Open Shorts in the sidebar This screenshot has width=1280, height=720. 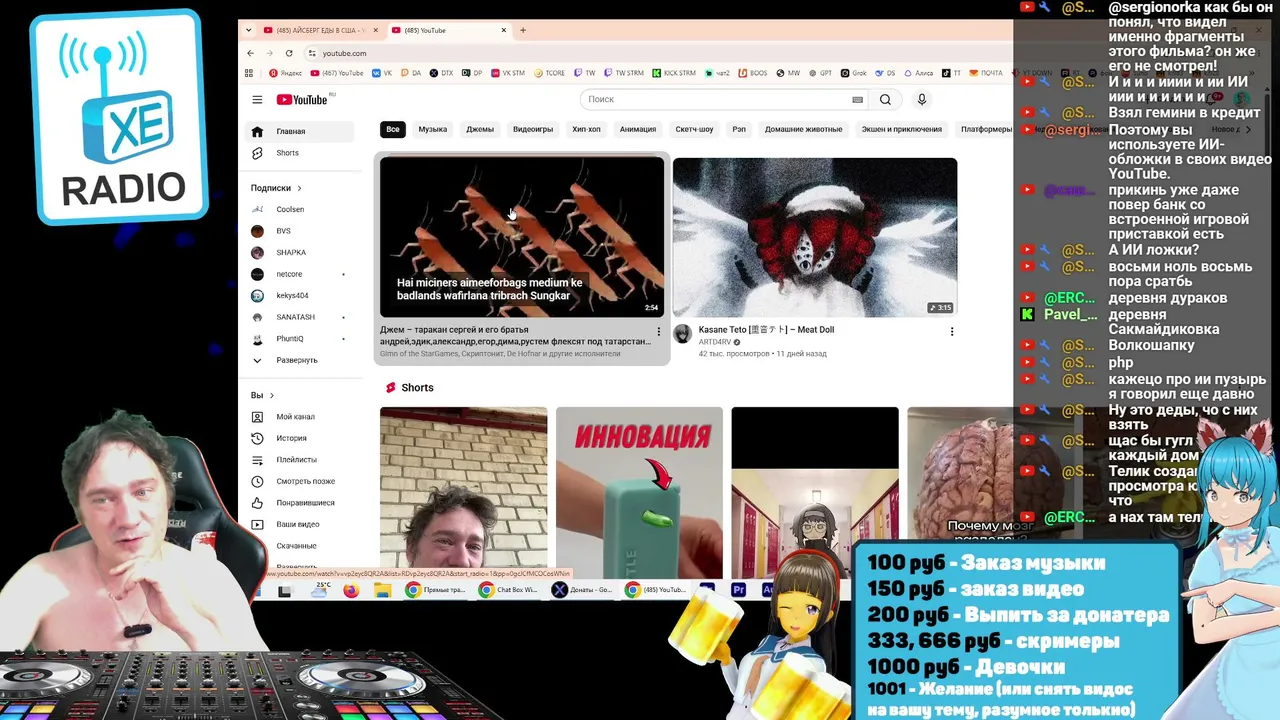tap(300, 153)
